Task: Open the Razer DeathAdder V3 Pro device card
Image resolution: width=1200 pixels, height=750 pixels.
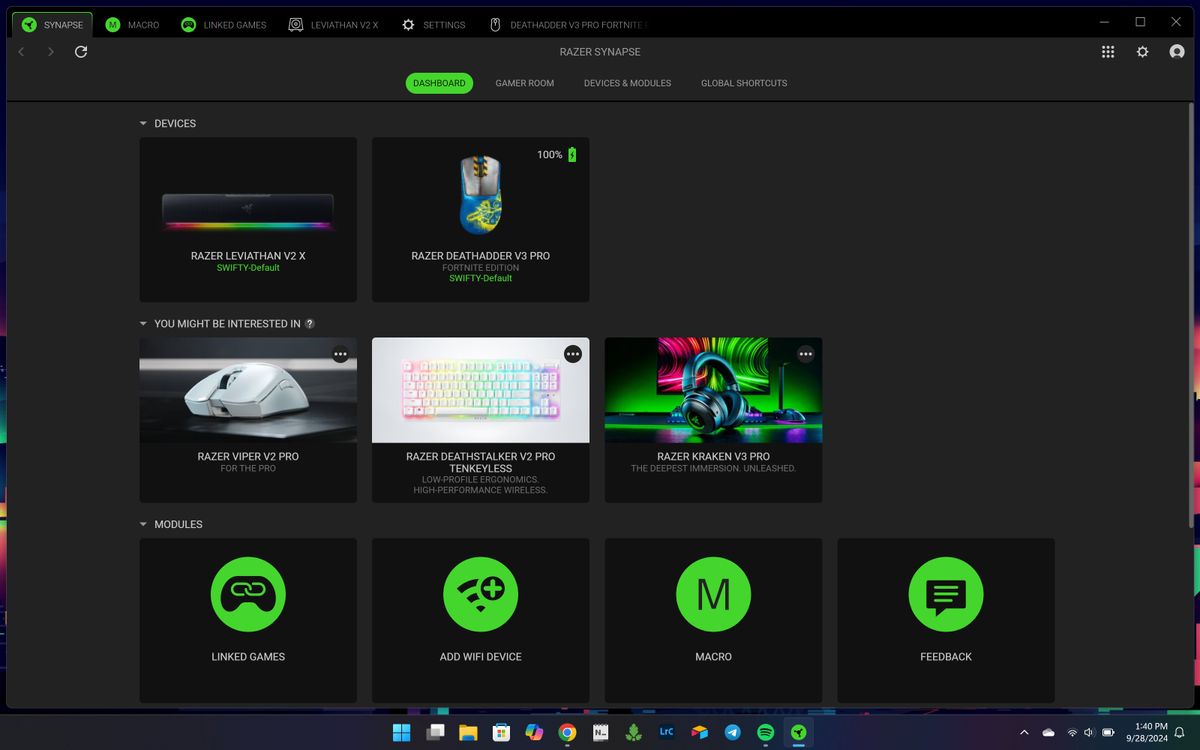Action: (480, 219)
